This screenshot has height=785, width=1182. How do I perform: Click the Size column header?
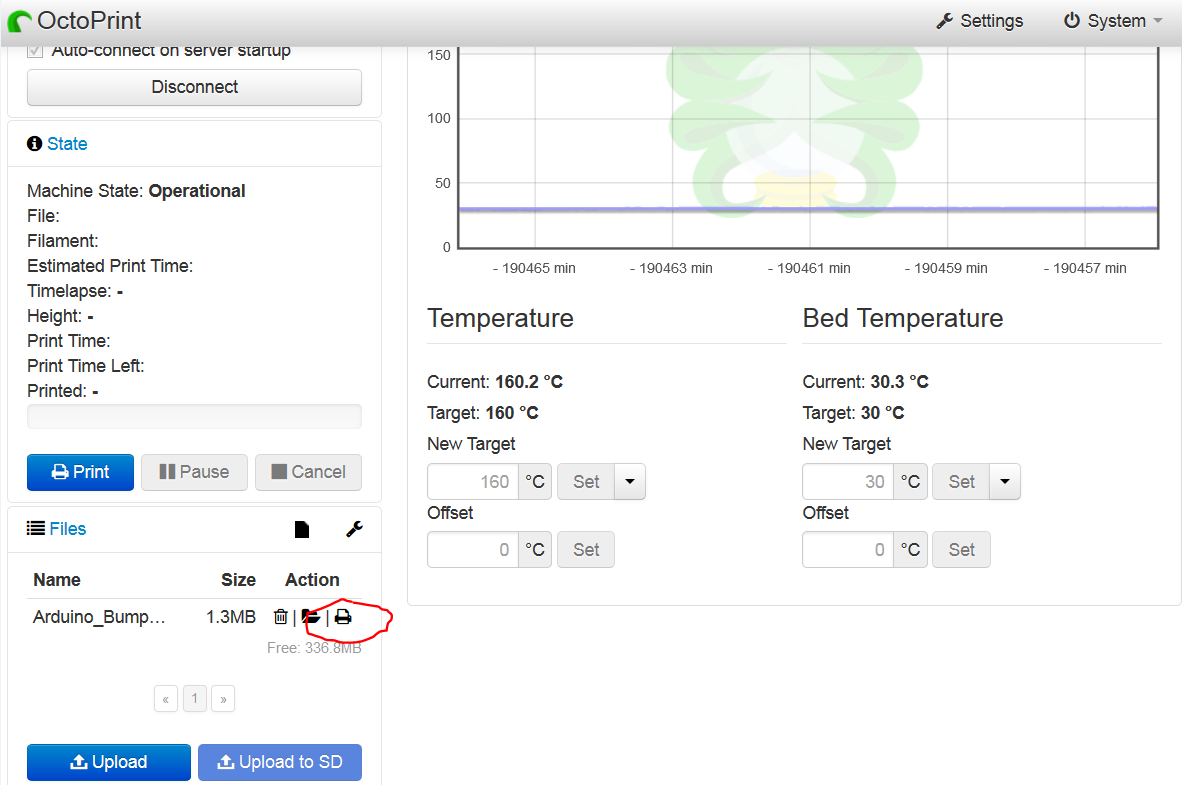(238, 580)
